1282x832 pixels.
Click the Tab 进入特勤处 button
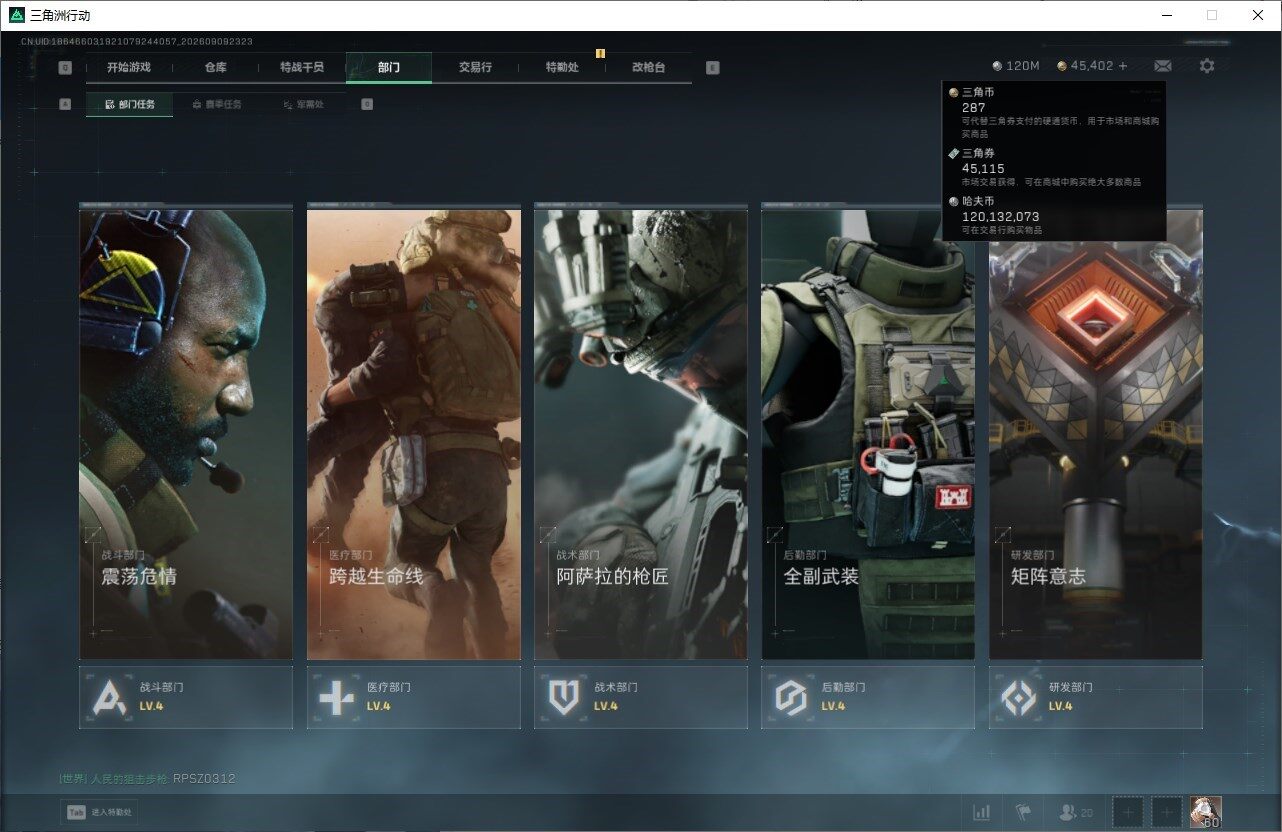point(99,813)
